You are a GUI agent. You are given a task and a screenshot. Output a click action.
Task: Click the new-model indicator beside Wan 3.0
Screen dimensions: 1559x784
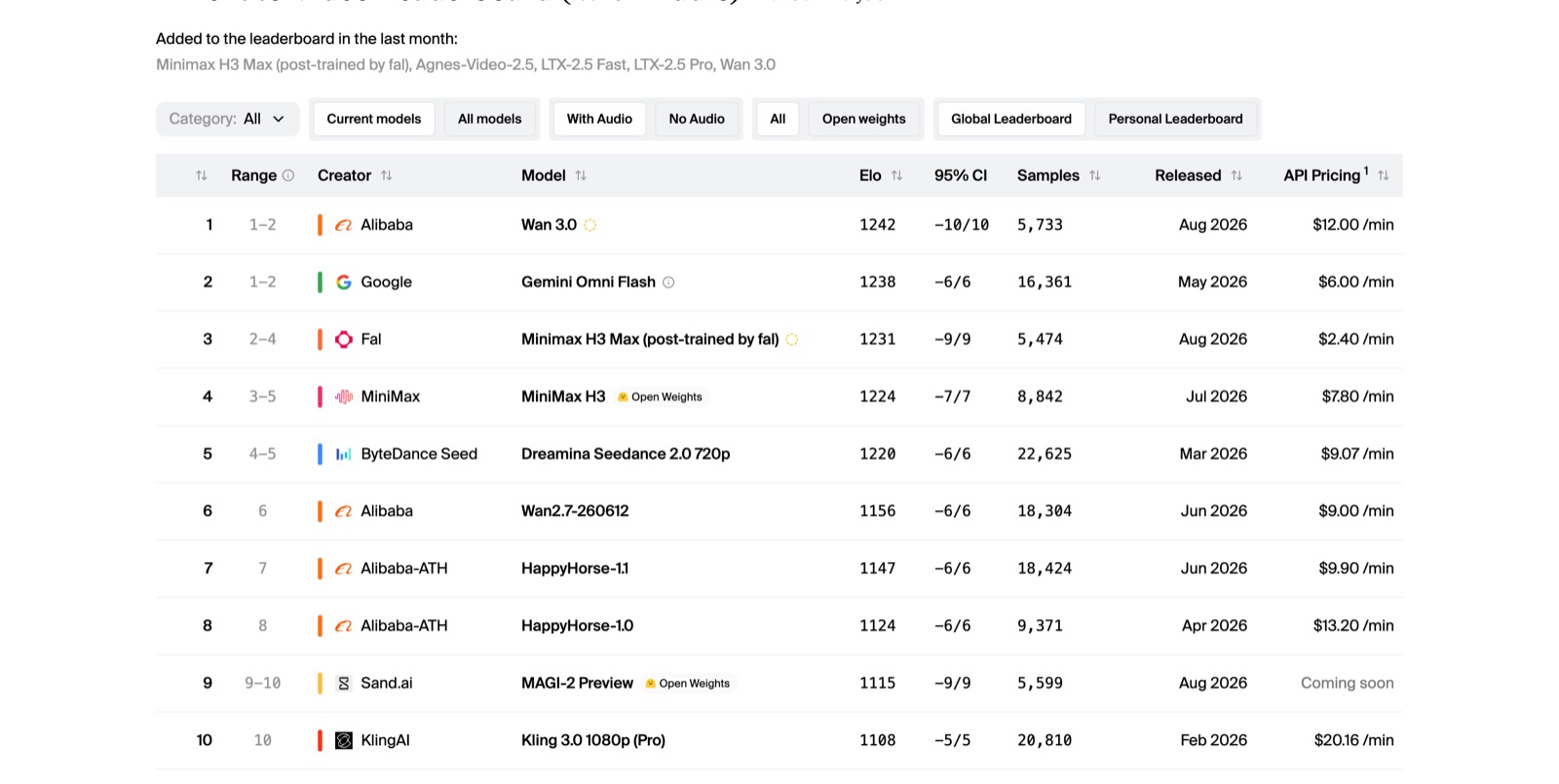(x=590, y=225)
